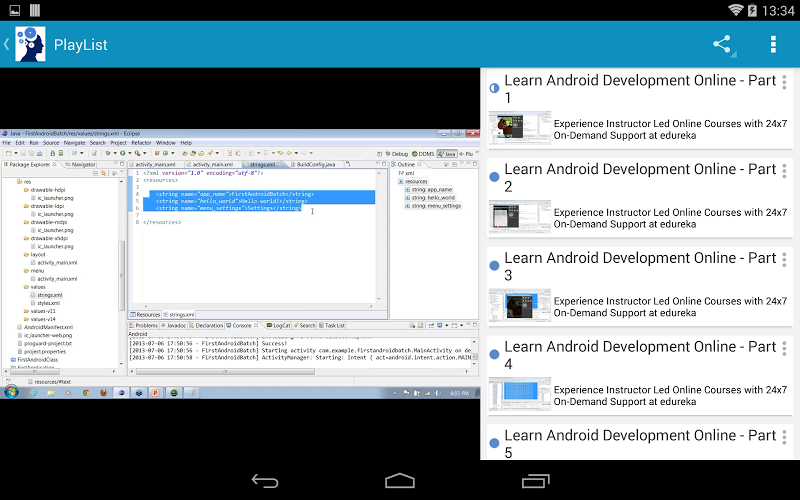Tap the video player showing Eclipse

[240, 264]
